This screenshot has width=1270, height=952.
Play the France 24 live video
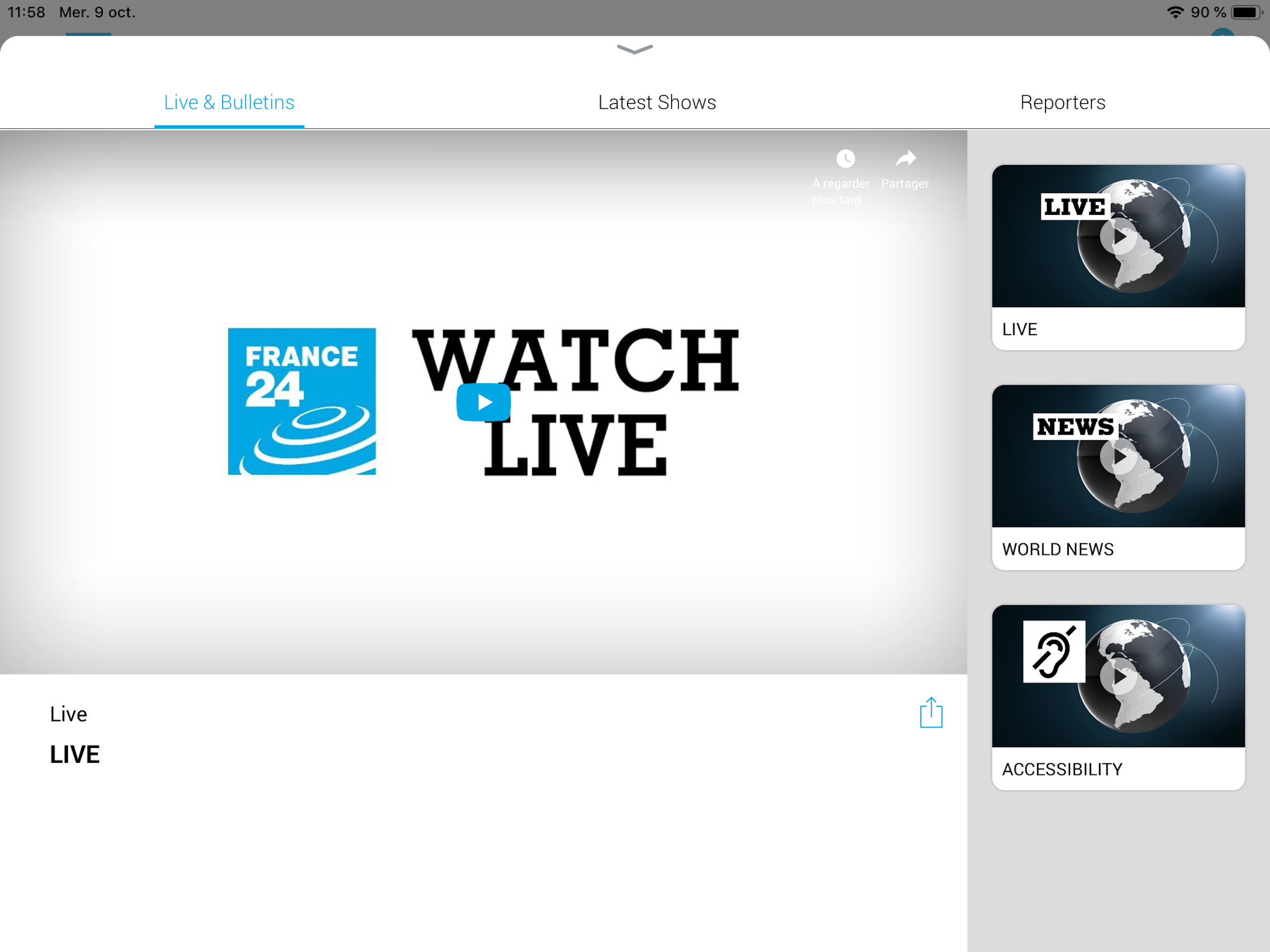[483, 402]
